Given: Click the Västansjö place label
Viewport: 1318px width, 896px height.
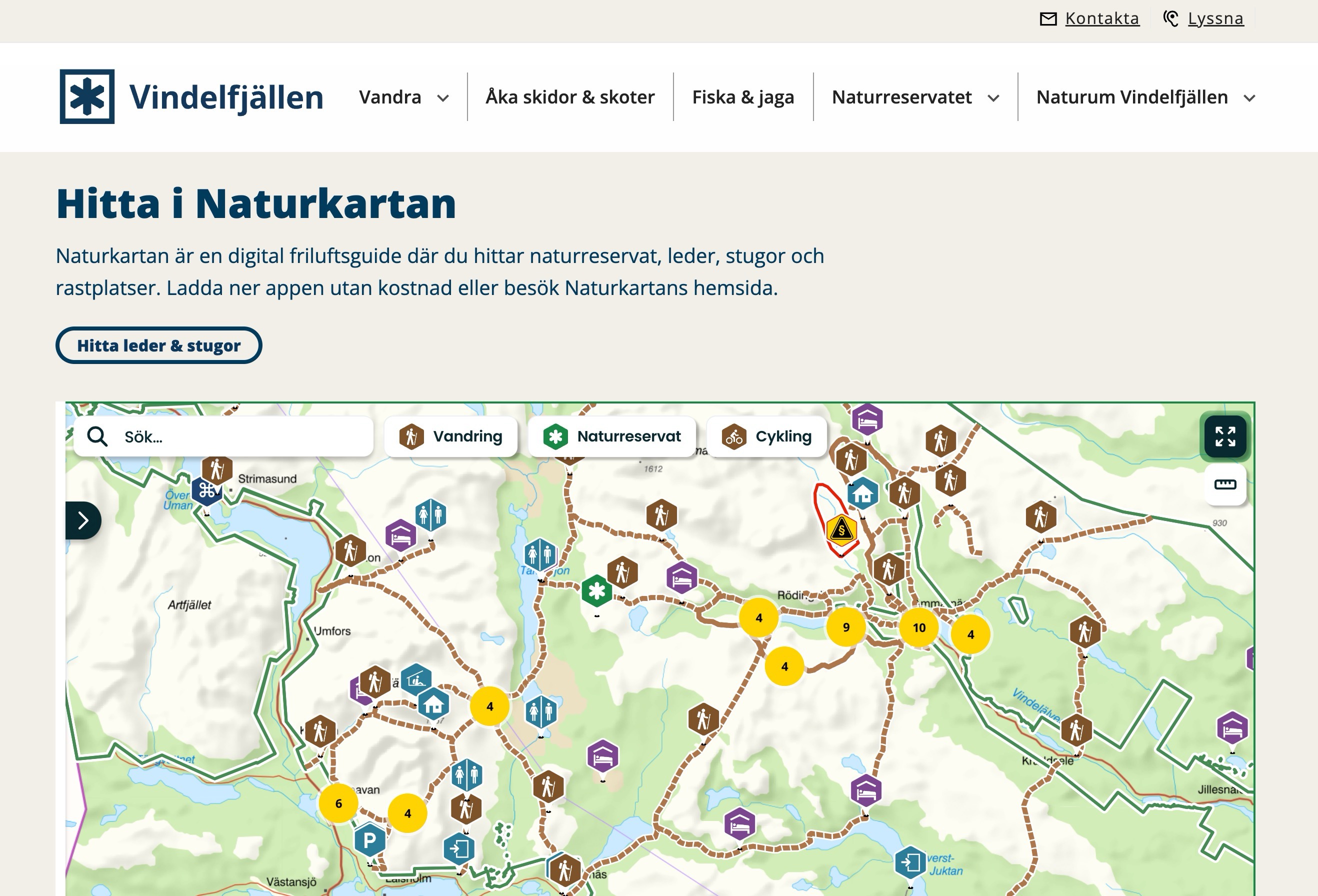Looking at the screenshot, I should tap(291, 882).
